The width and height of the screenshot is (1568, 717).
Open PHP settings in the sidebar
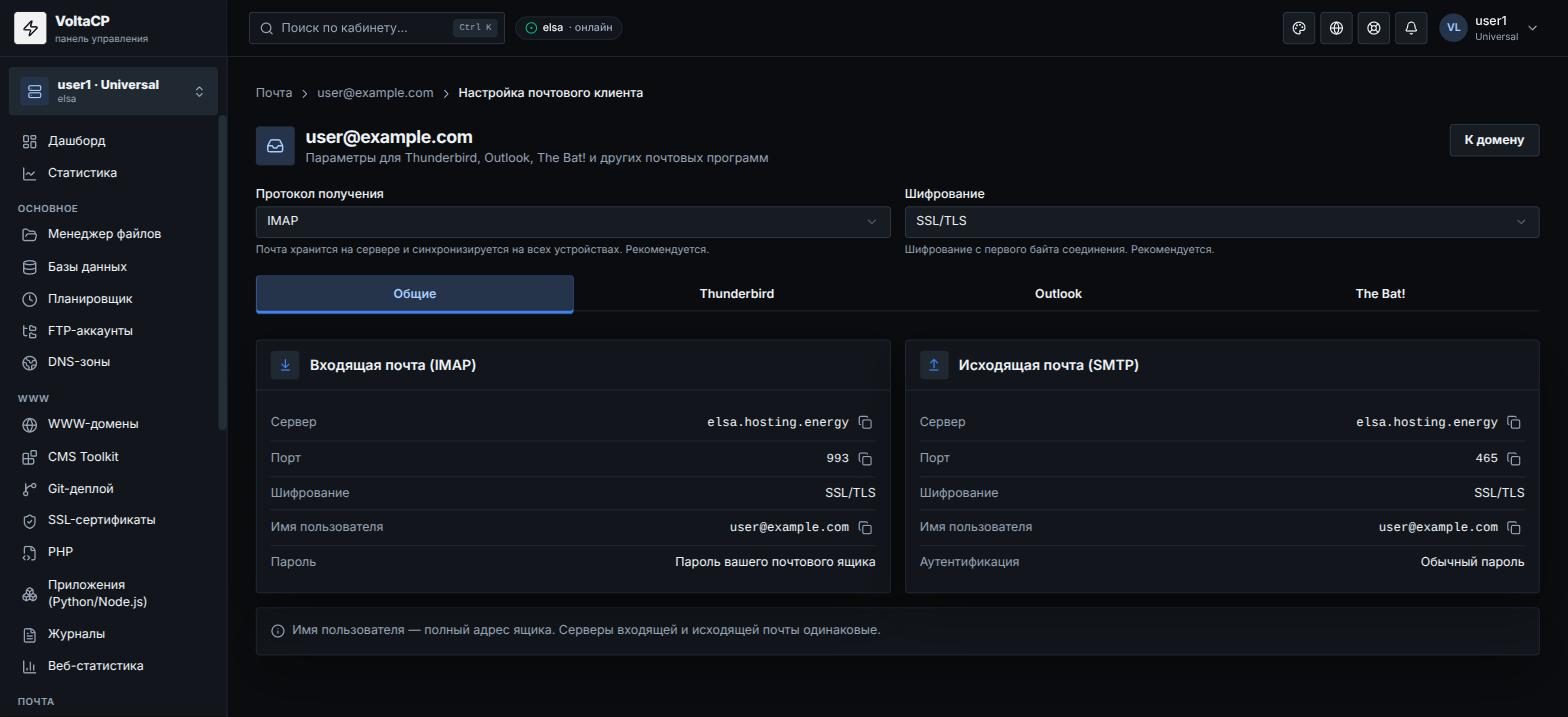113,552
